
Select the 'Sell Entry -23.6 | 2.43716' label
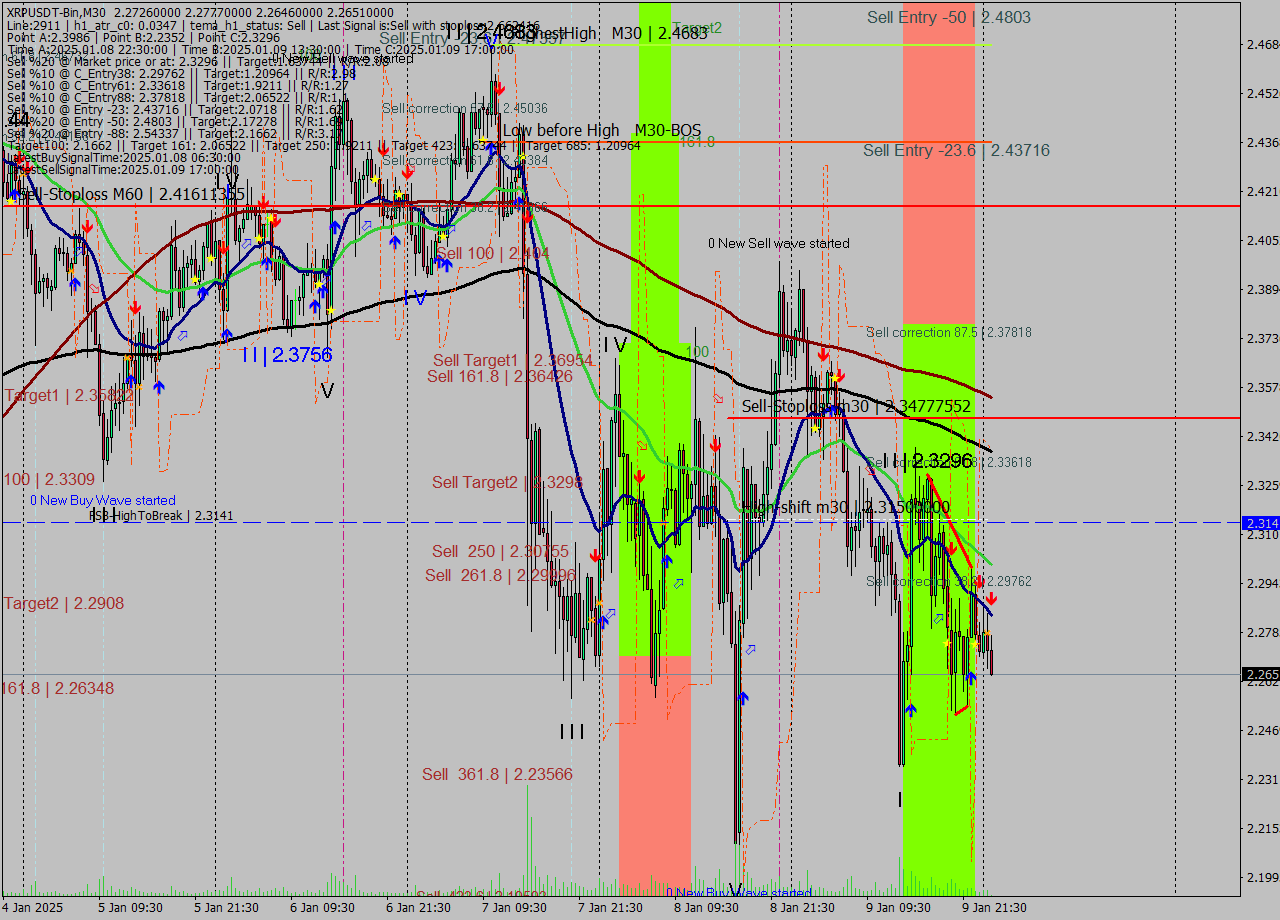click(x=956, y=150)
